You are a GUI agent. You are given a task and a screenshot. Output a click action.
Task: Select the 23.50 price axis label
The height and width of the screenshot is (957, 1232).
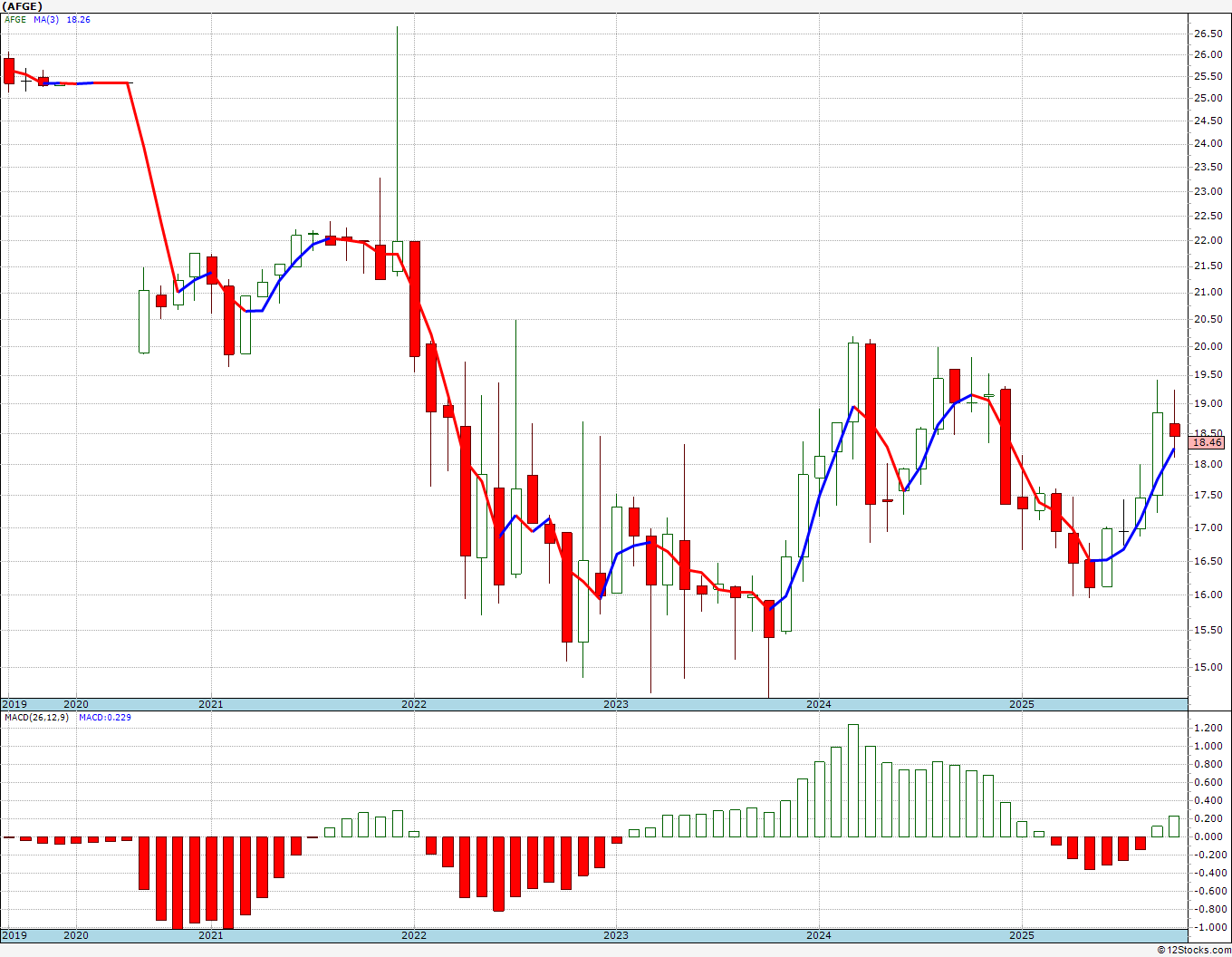1208,167
